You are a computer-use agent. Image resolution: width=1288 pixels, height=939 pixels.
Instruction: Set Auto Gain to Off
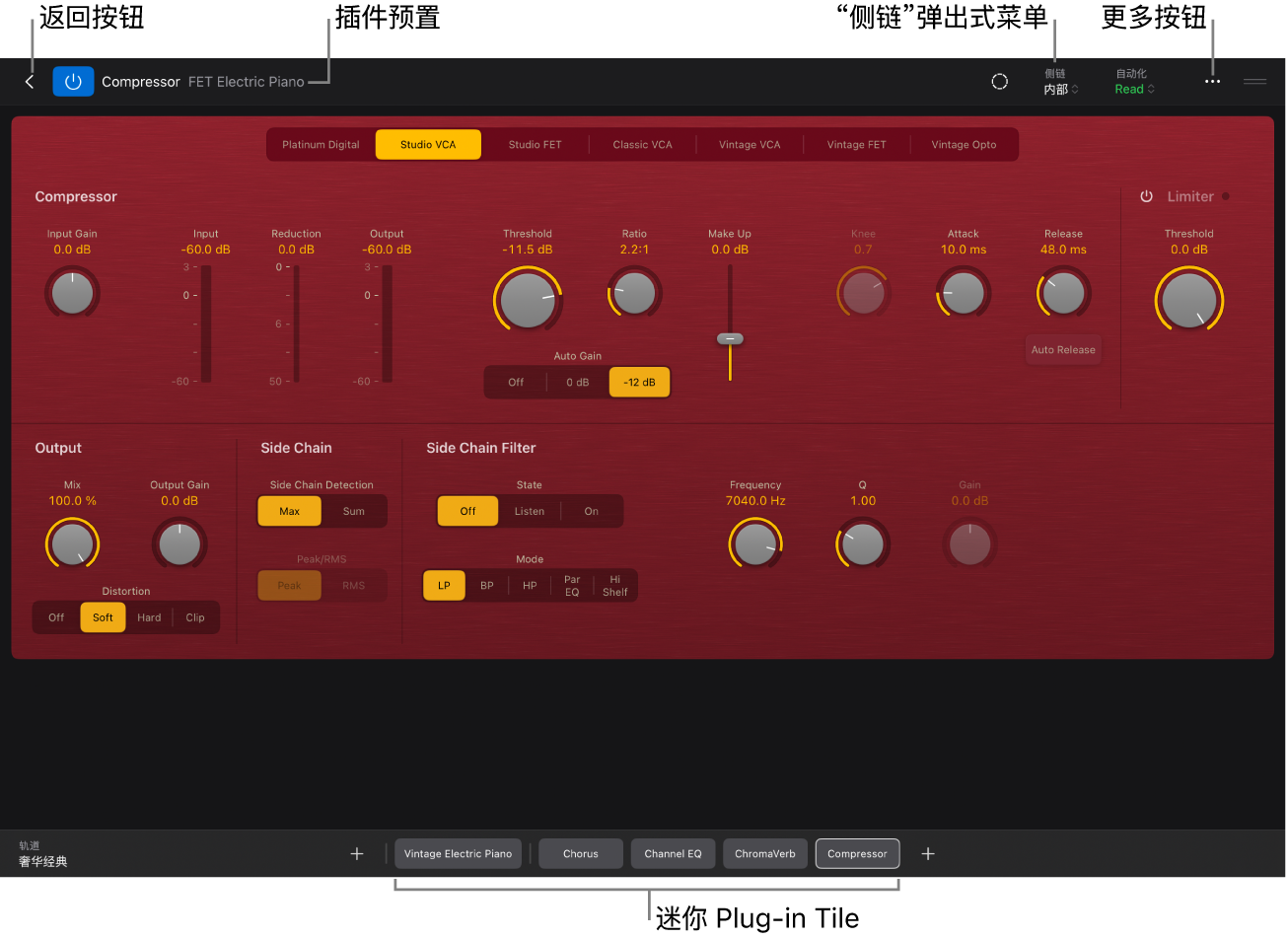point(516,383)
